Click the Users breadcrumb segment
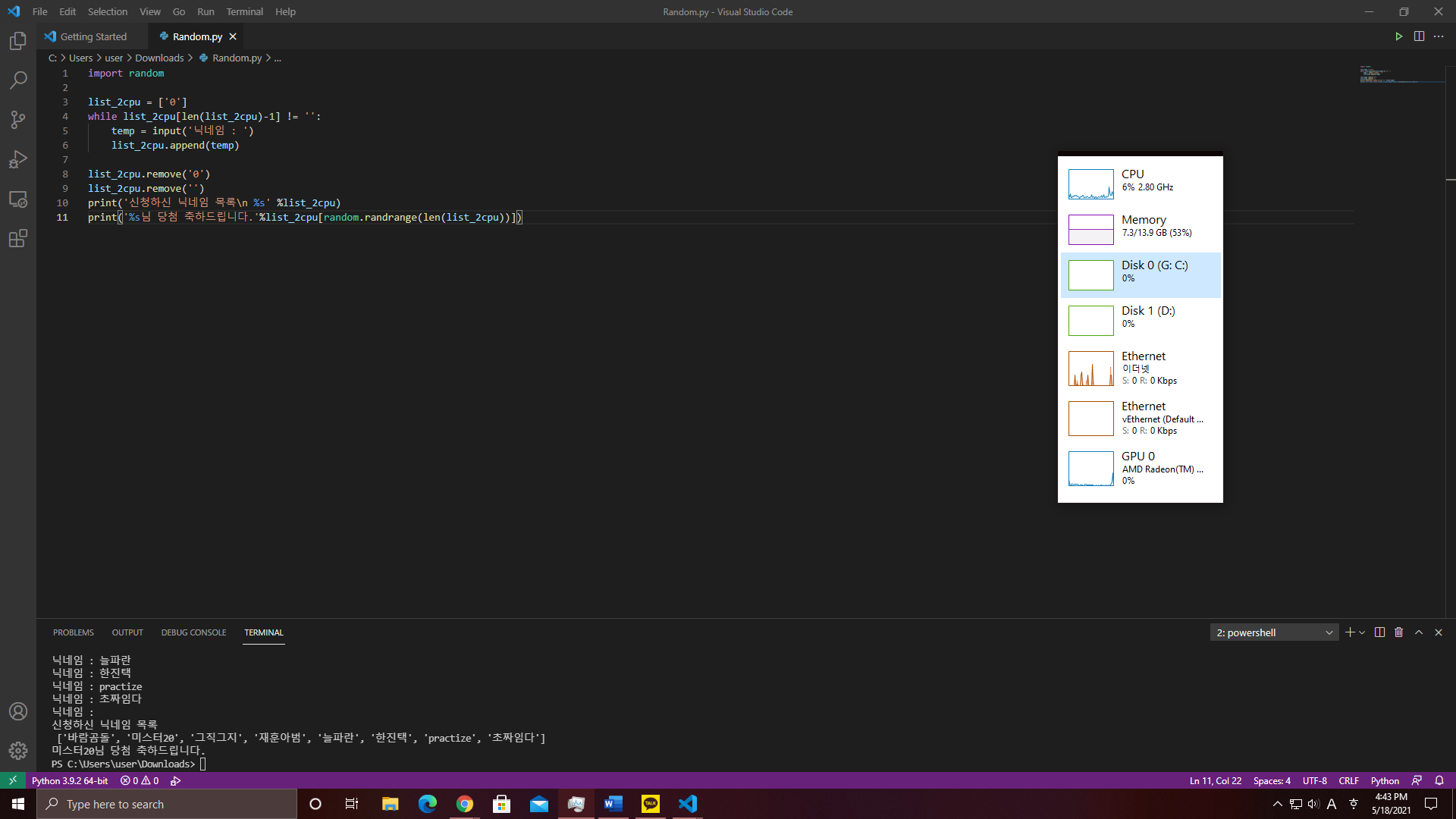This screenshot has width=1456, height=819. click(x=81, y=58)
